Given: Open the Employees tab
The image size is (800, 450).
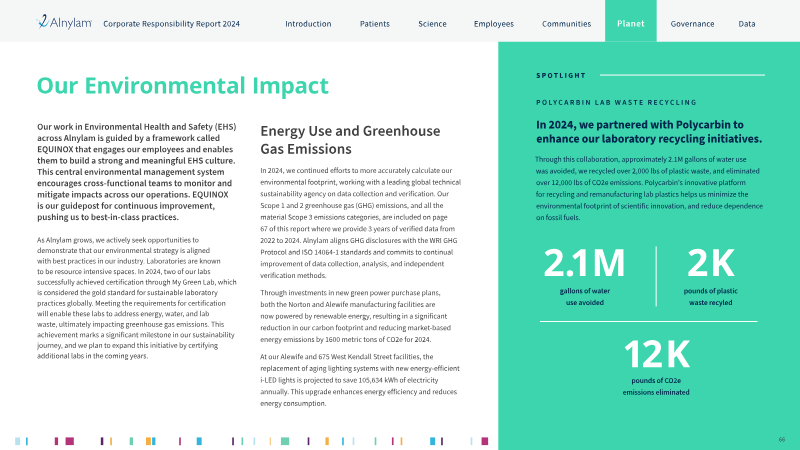Looking at the screenshot, I should click(493, 23).
